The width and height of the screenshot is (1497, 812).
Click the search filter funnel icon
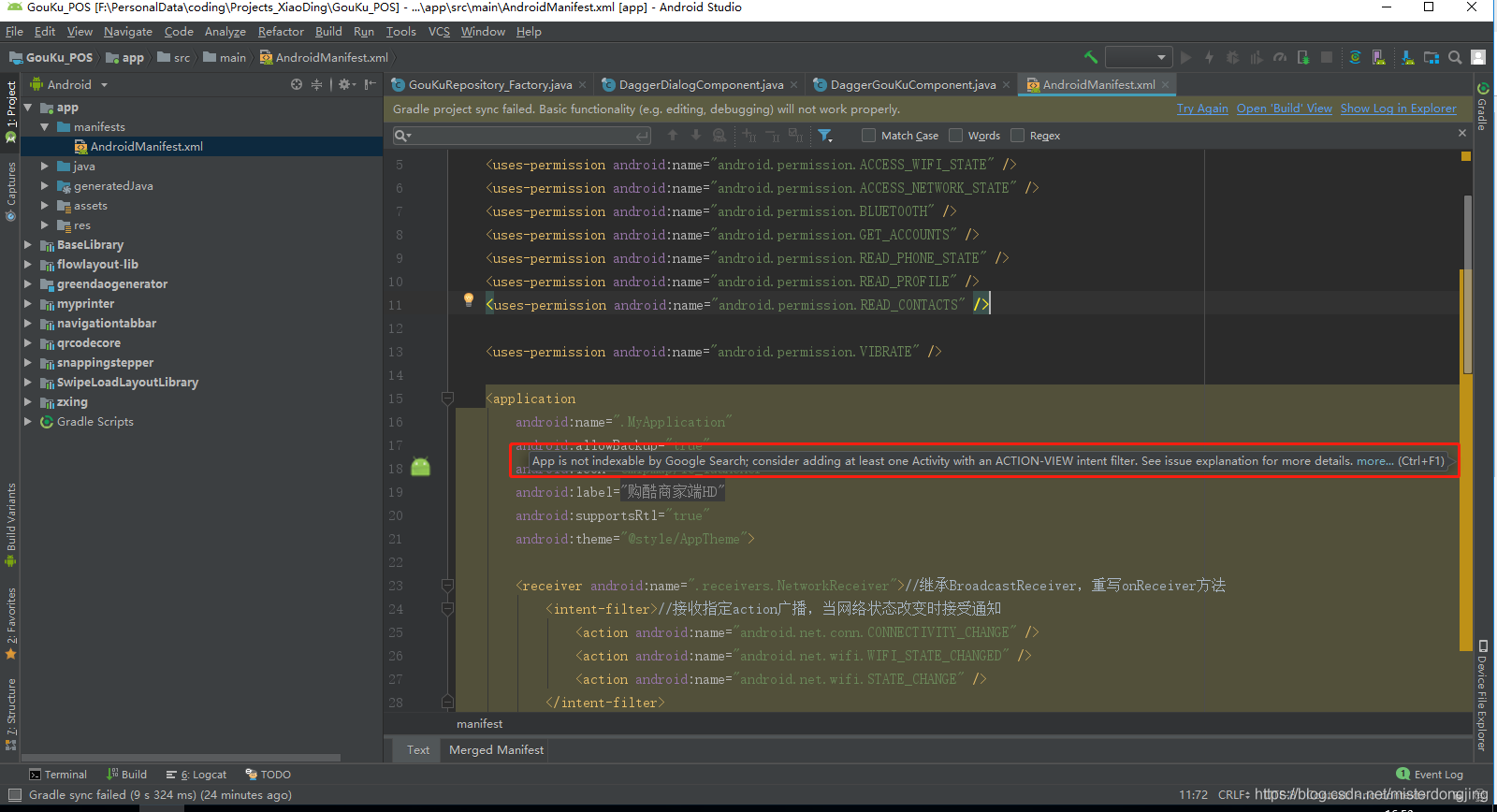pos(824,135)
